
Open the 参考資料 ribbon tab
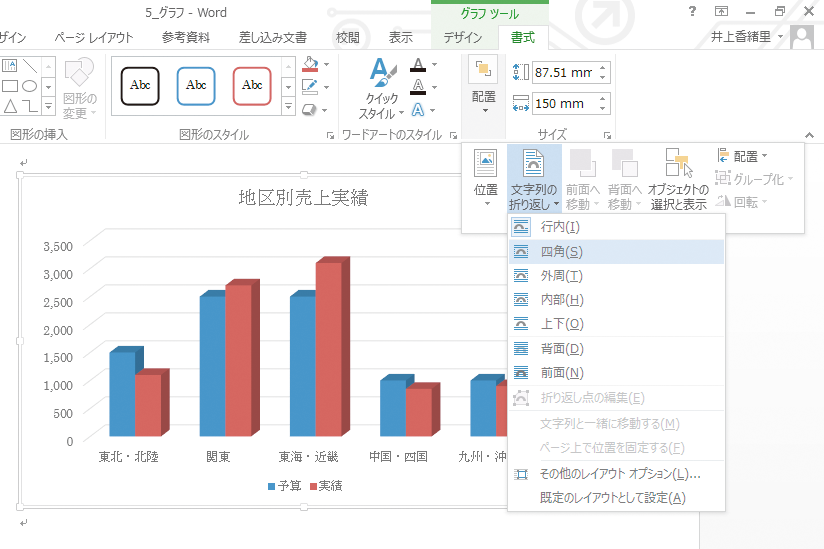click(186, 37)
